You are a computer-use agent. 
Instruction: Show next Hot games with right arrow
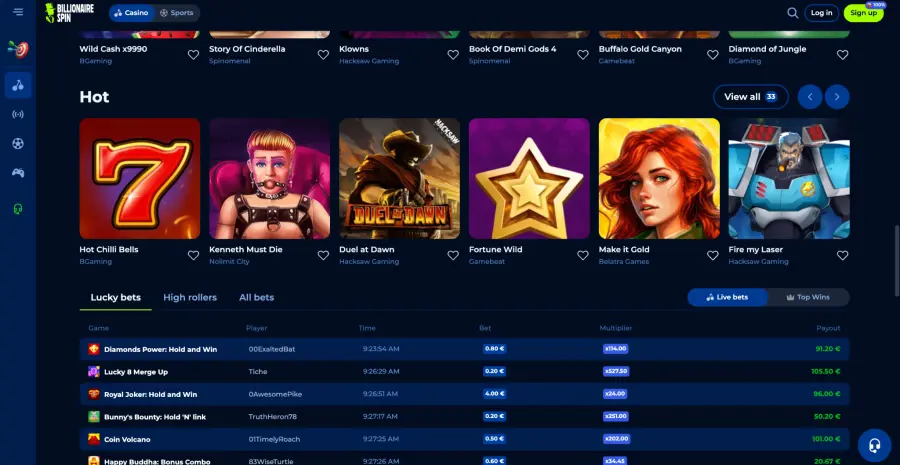click(x=837, y=96)
